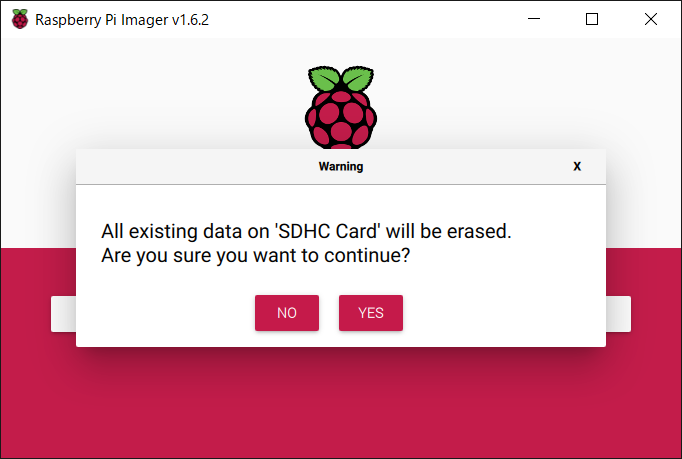
Task: Maximize the Raspberry Pi Imager window
Action: point(592,19)
